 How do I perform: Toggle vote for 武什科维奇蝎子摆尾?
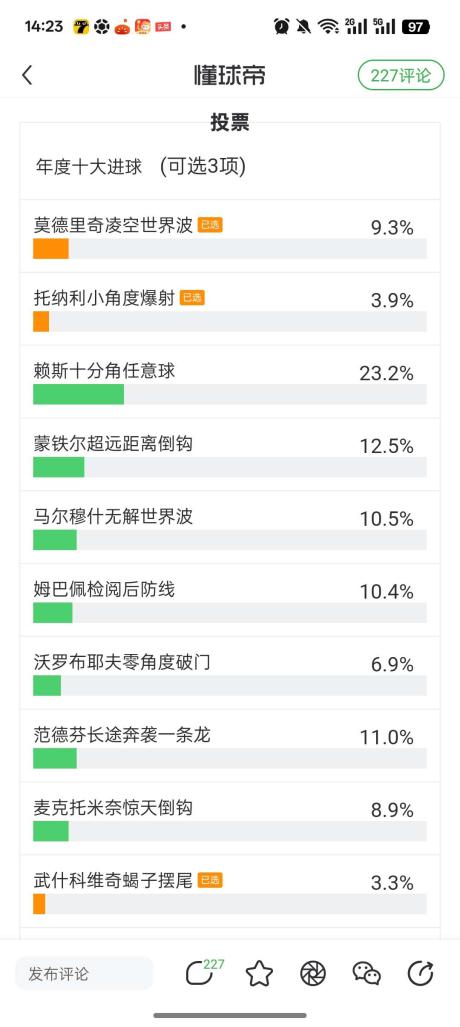point(230,891)
